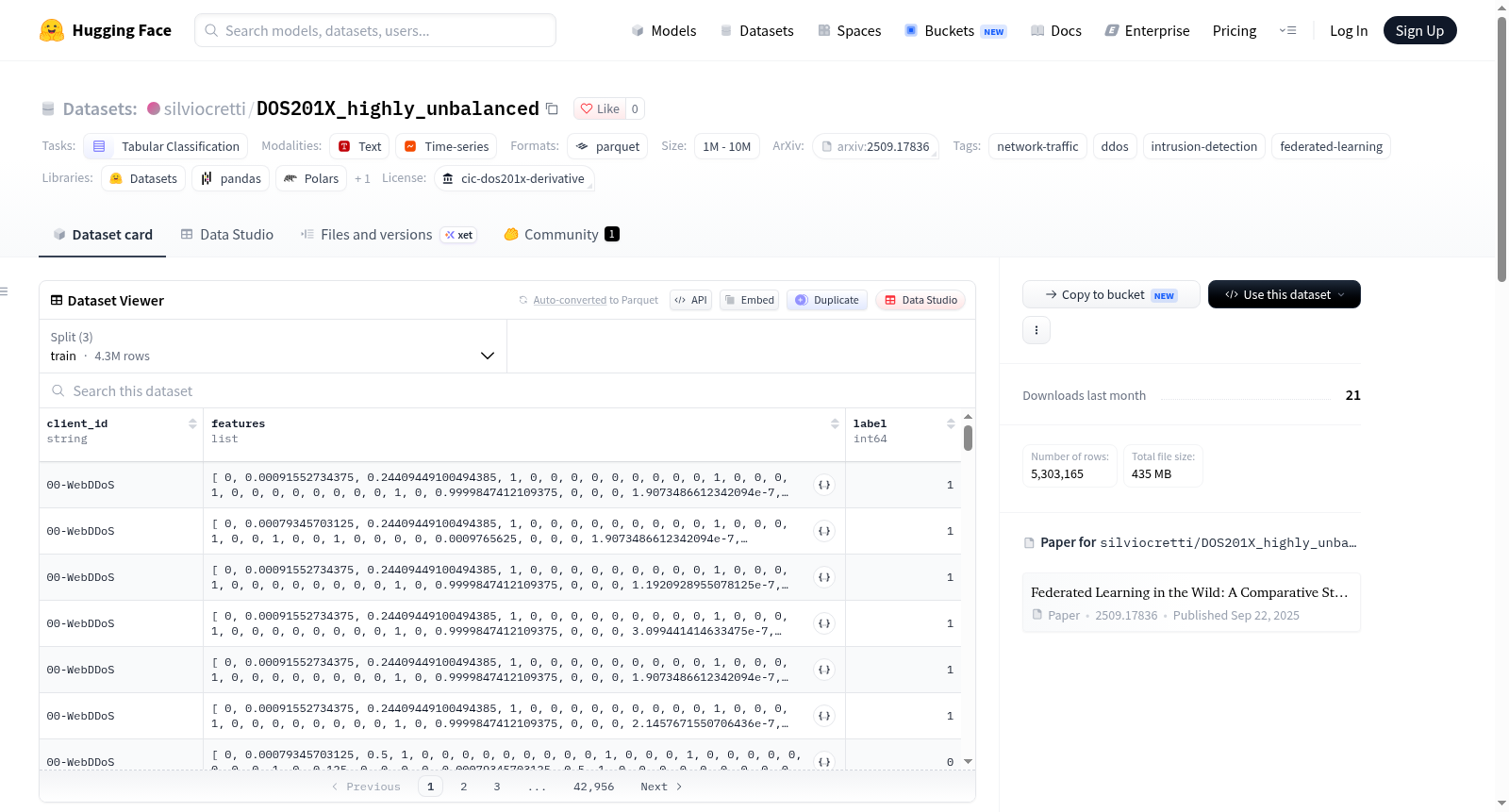Click the Time-series modality tag

point(446,146)
